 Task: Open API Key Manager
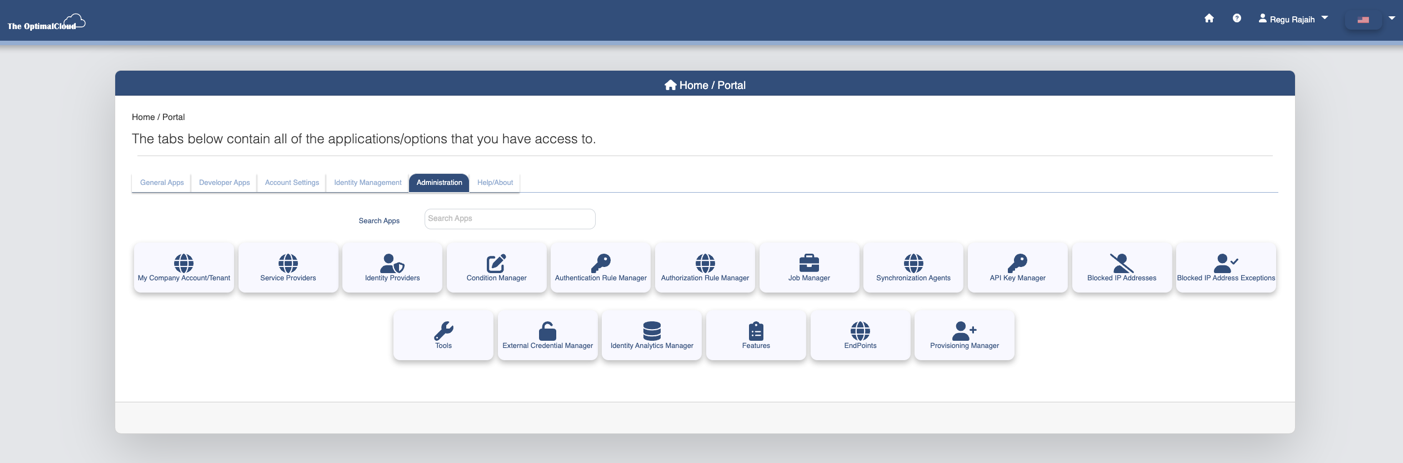pos(1017,268)
